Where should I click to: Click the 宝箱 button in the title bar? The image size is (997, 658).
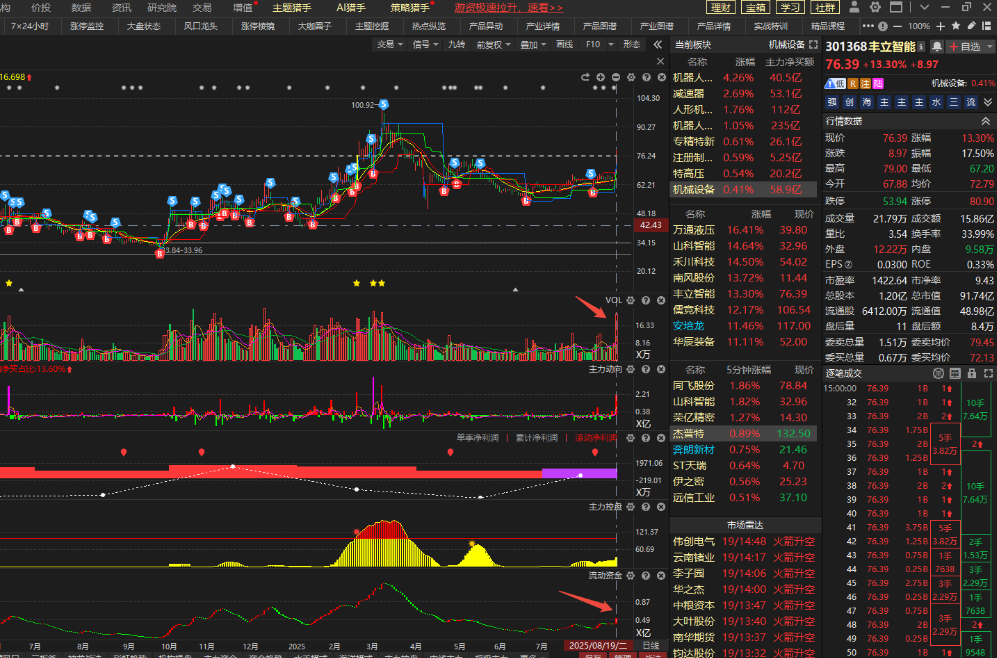tap(755, 8)
